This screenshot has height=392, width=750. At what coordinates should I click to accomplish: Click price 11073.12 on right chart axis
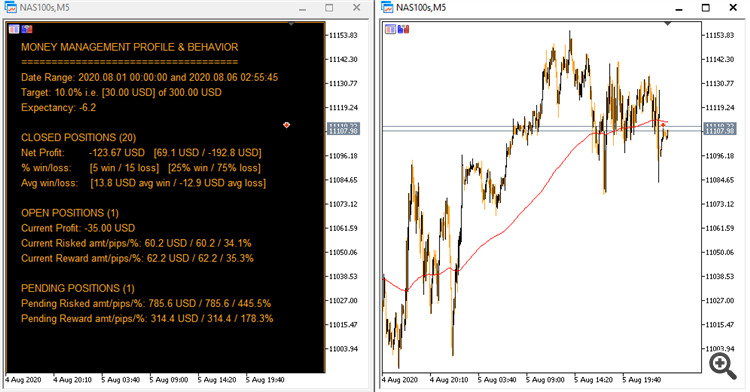[720, 204]
